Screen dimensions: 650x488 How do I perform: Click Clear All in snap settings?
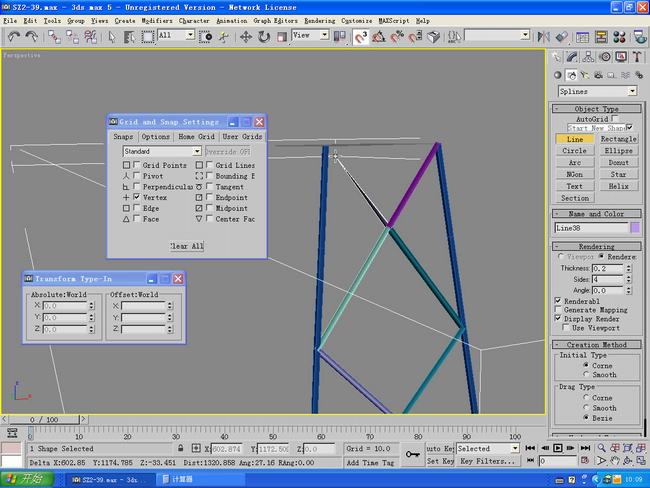tap(187, 246)
